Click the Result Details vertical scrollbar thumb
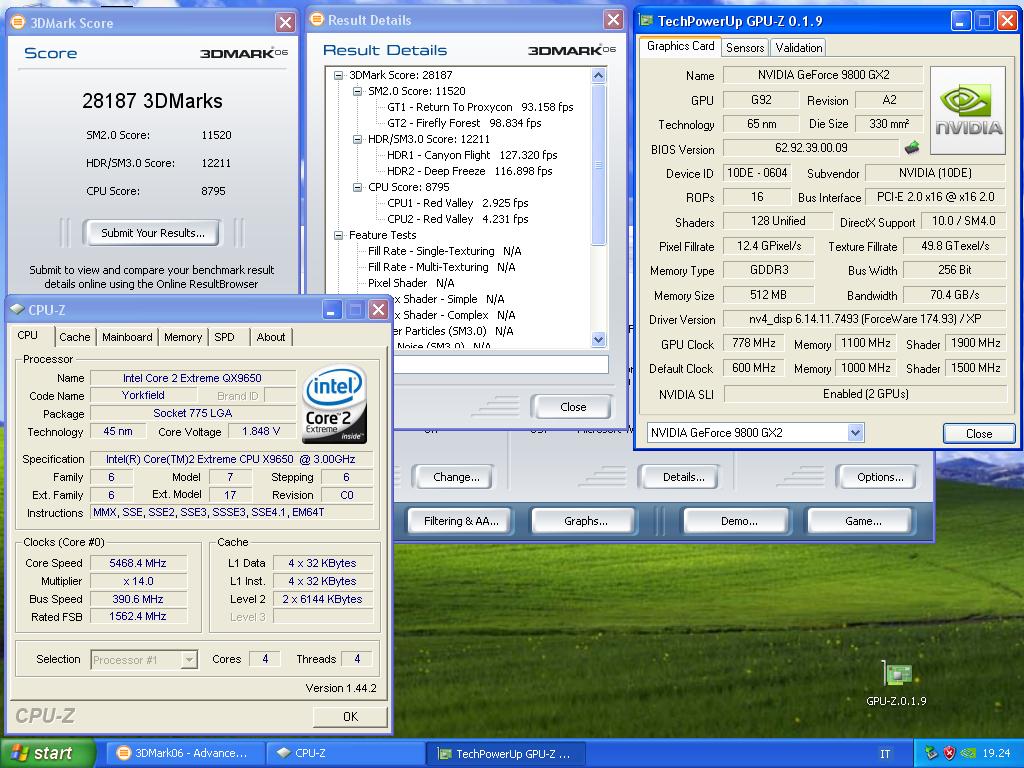The height and width of the screenshot is (768, 1024). pos(598,165)
